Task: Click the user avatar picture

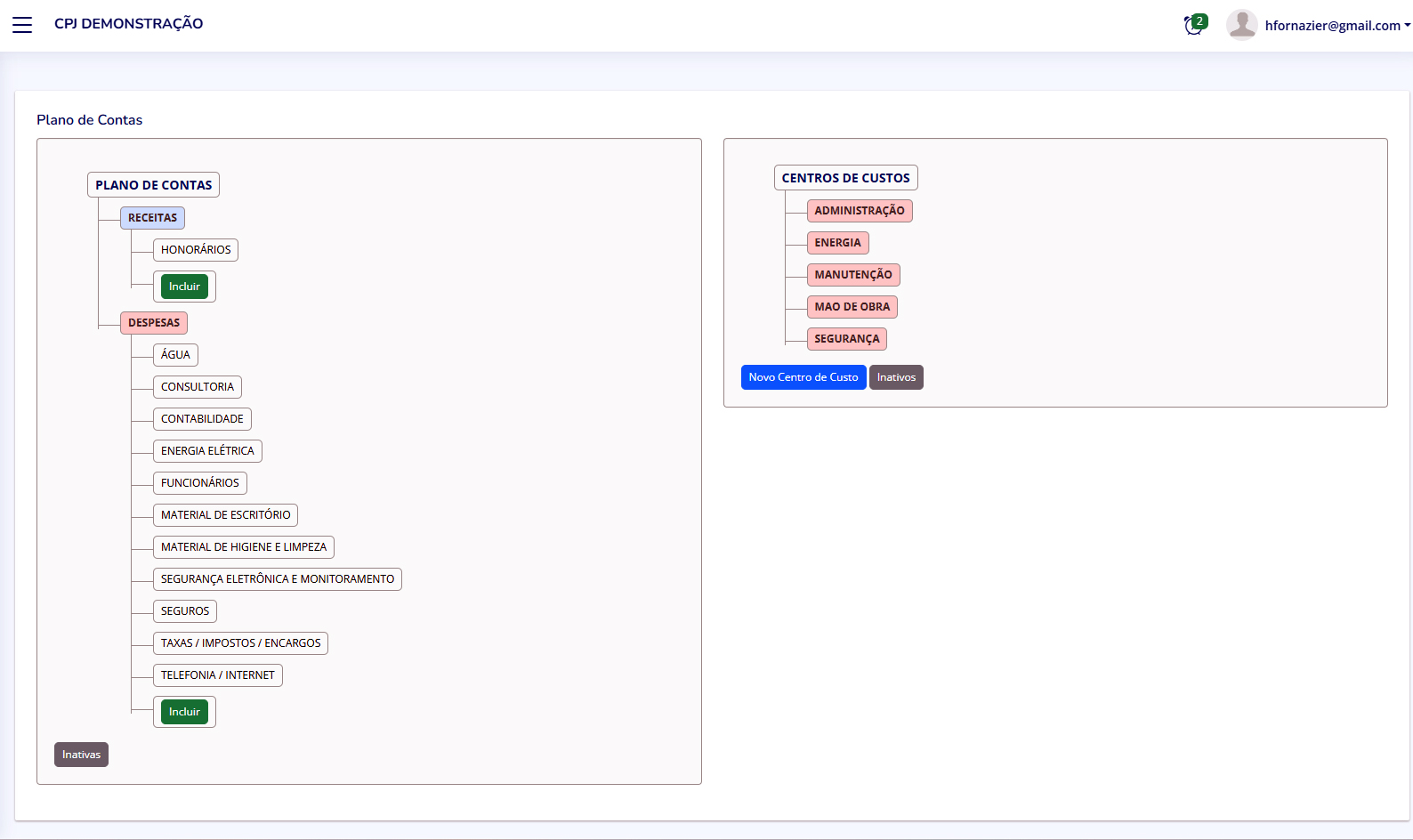Action: [1241, 25]
